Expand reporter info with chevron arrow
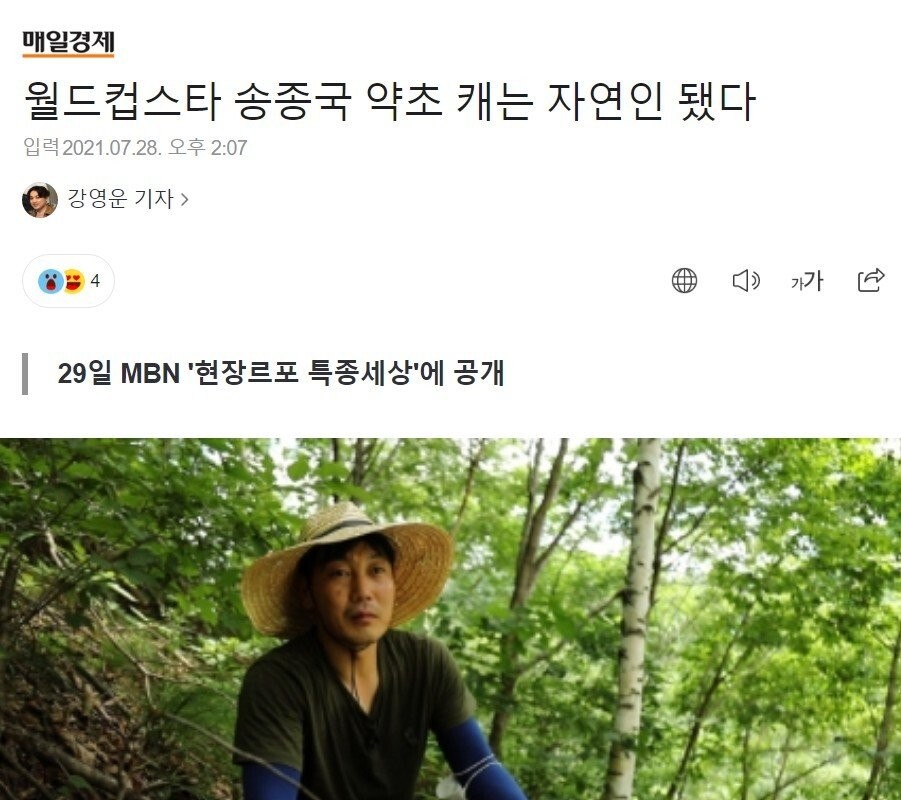 [184, 199]
